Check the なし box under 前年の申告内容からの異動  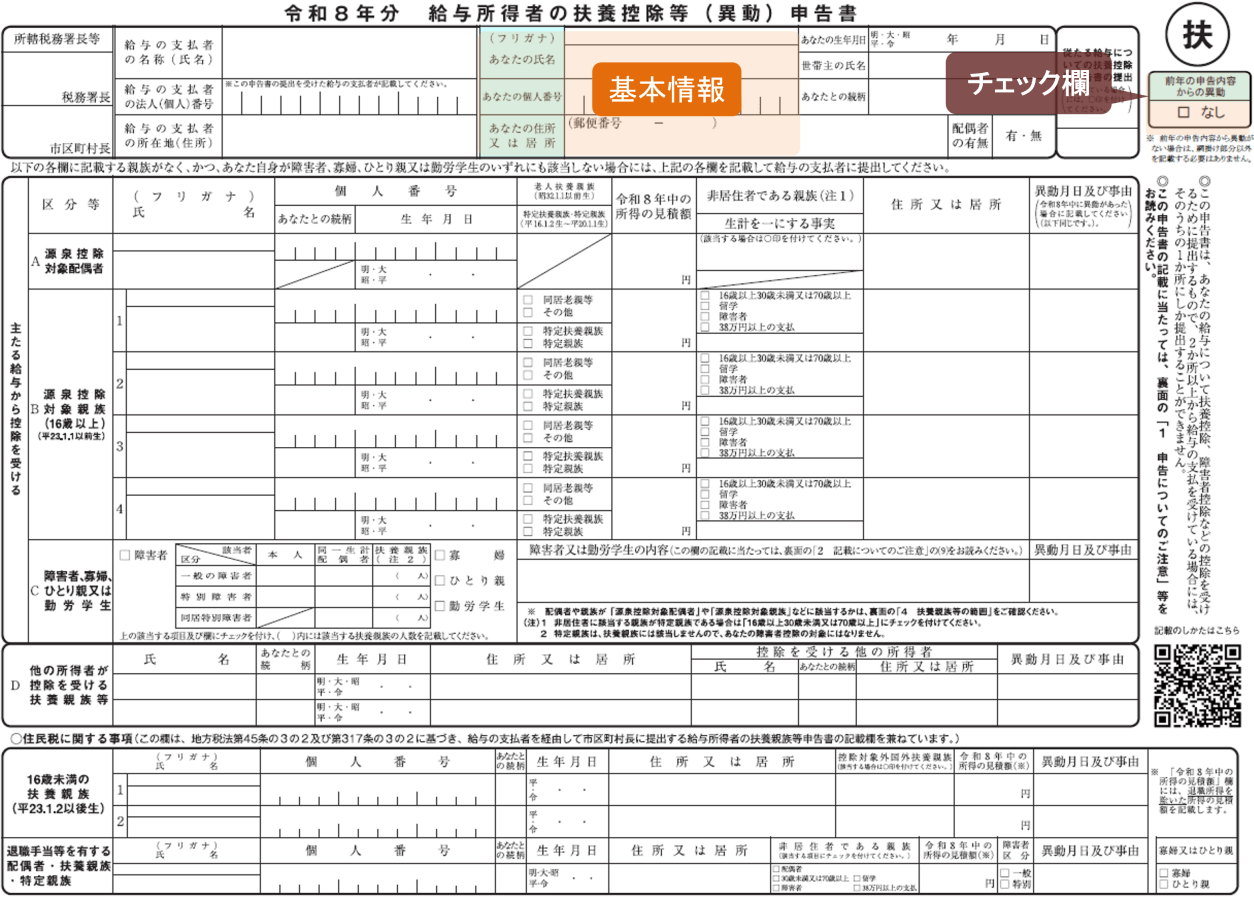[x=1184, y=113]
